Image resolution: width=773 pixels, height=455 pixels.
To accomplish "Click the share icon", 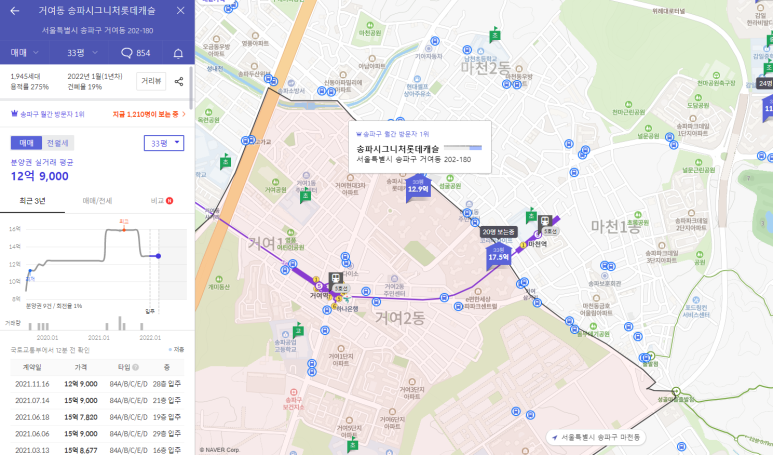I will [x=179, y=81].
